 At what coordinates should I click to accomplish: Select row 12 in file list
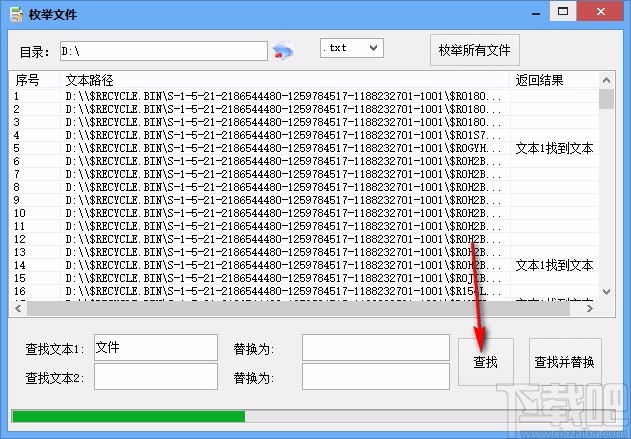304,239
